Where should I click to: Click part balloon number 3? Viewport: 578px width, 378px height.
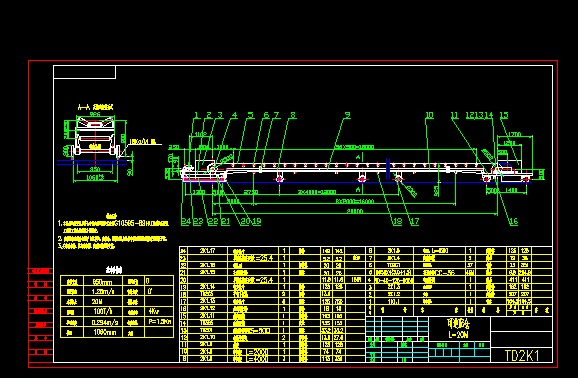(x=220, y=115)
